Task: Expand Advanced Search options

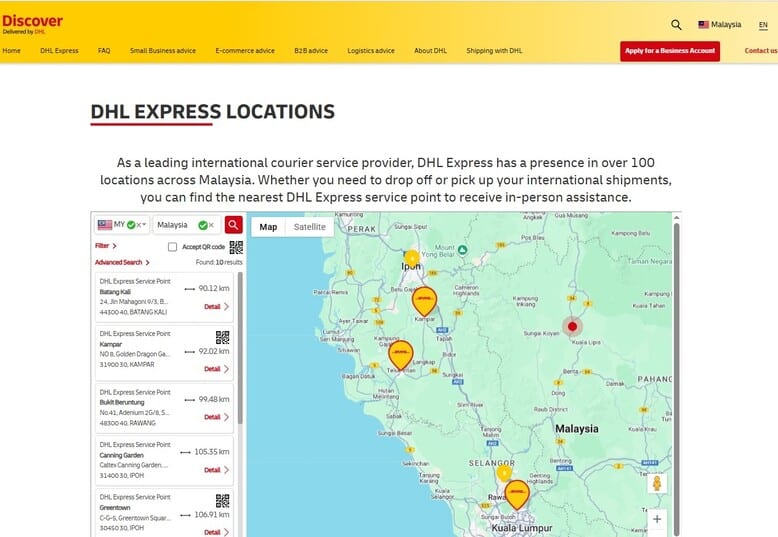Action: (122, 262)
